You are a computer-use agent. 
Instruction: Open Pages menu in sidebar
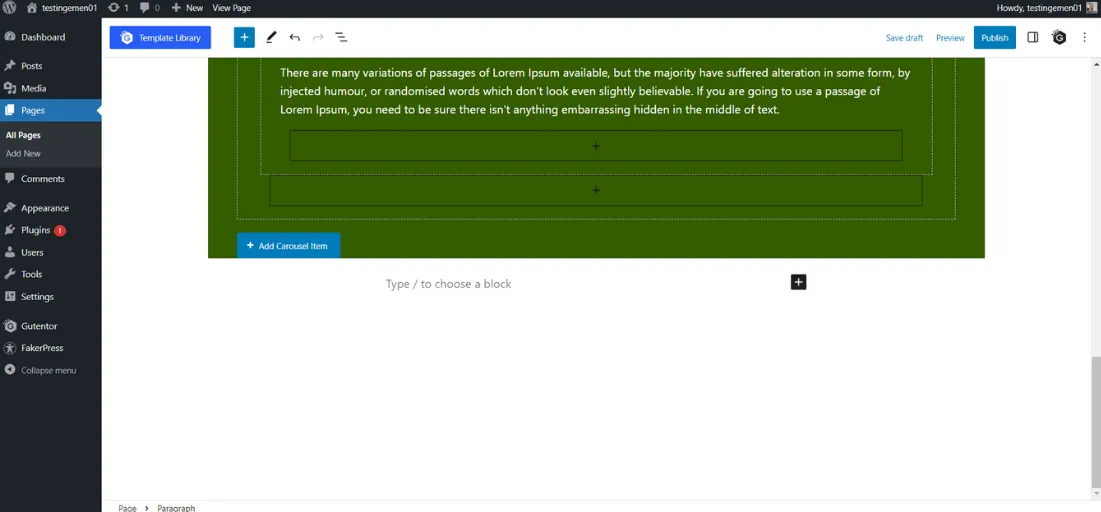[x=51, y=110]
